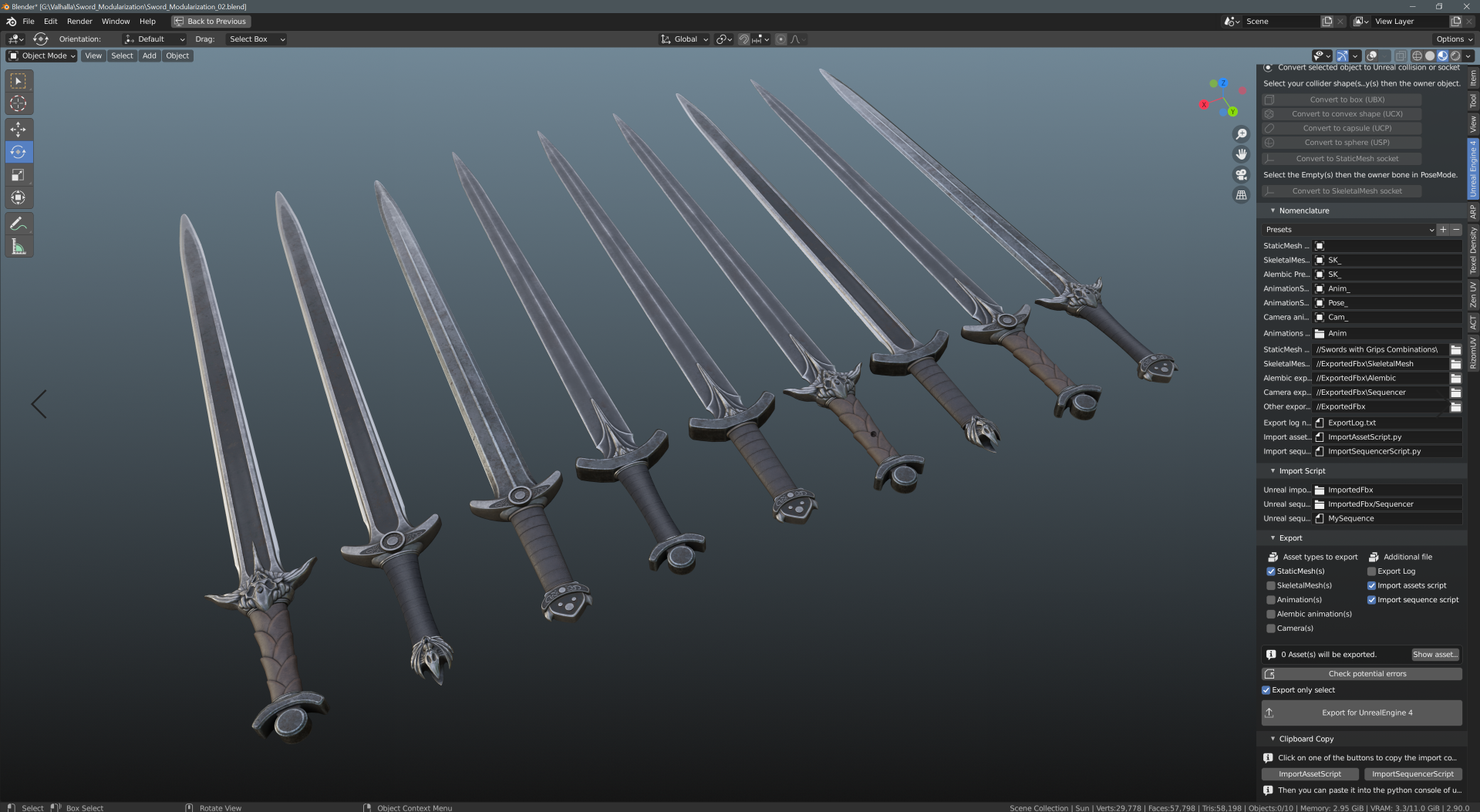Disable Export only select checkbox

point(1266,690)
